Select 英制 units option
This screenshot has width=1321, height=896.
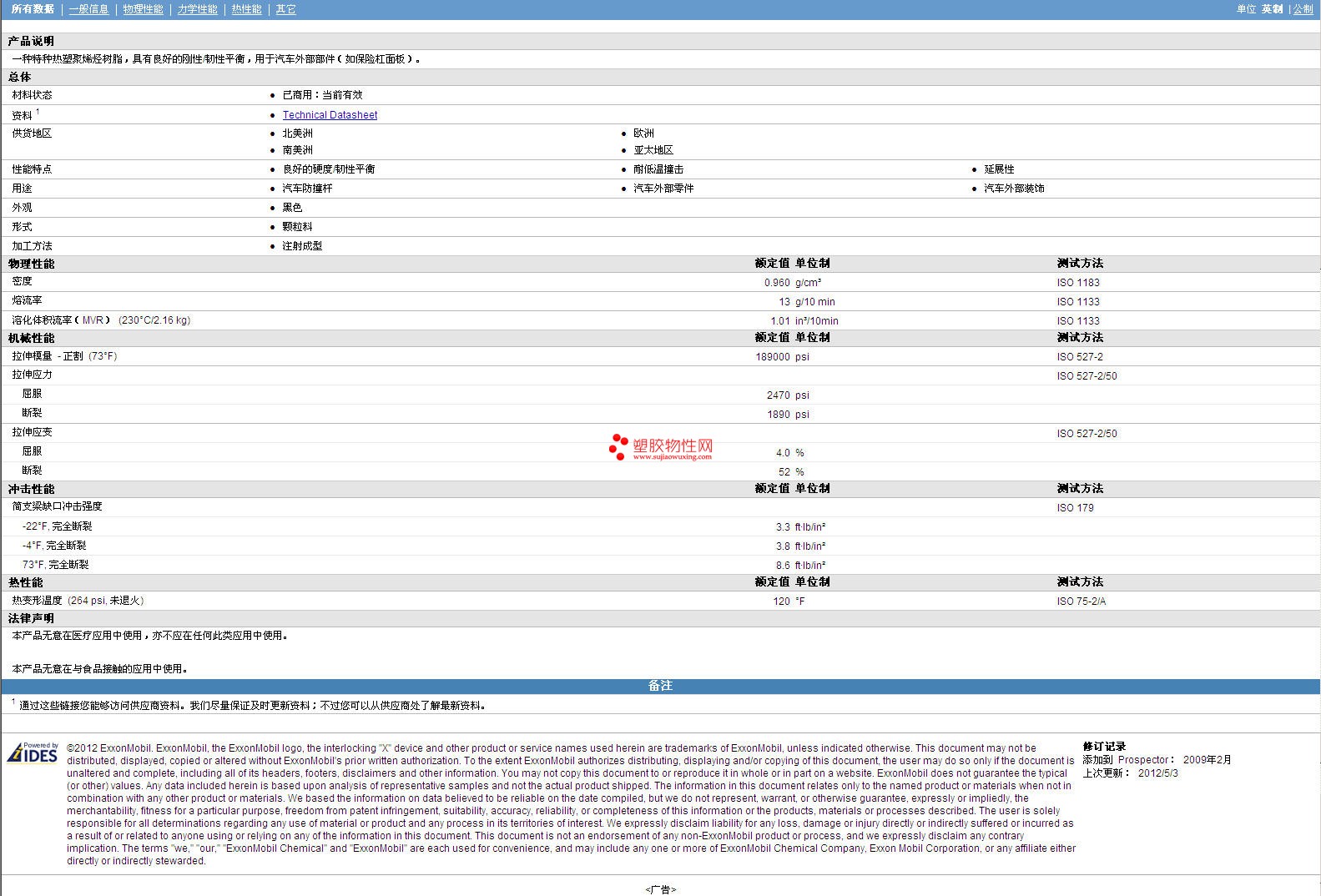[x=1272, y=9]
